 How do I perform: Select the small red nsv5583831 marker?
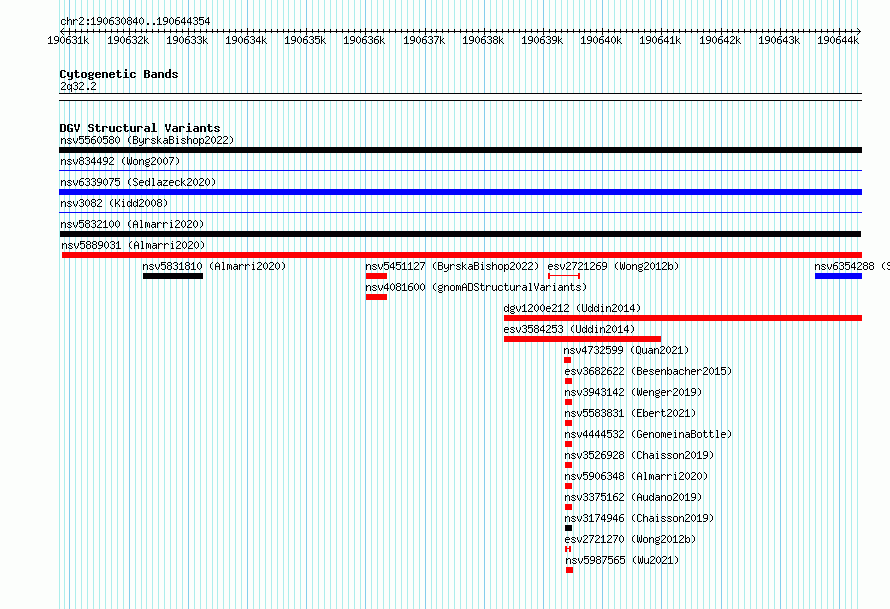569,423
